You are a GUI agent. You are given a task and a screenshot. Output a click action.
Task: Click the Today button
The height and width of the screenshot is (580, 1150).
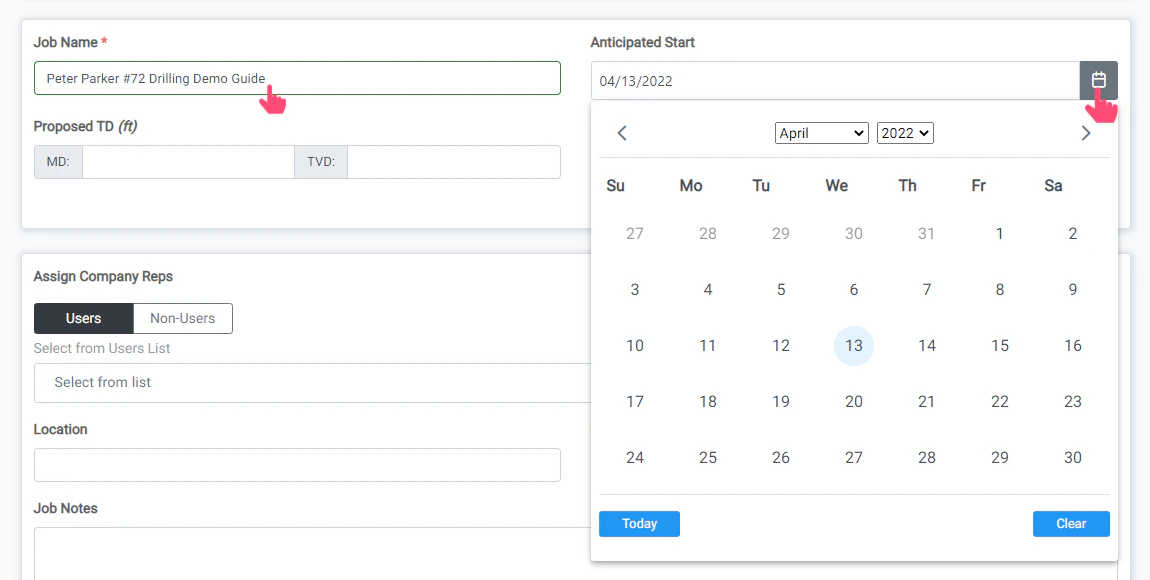[639, 523]
